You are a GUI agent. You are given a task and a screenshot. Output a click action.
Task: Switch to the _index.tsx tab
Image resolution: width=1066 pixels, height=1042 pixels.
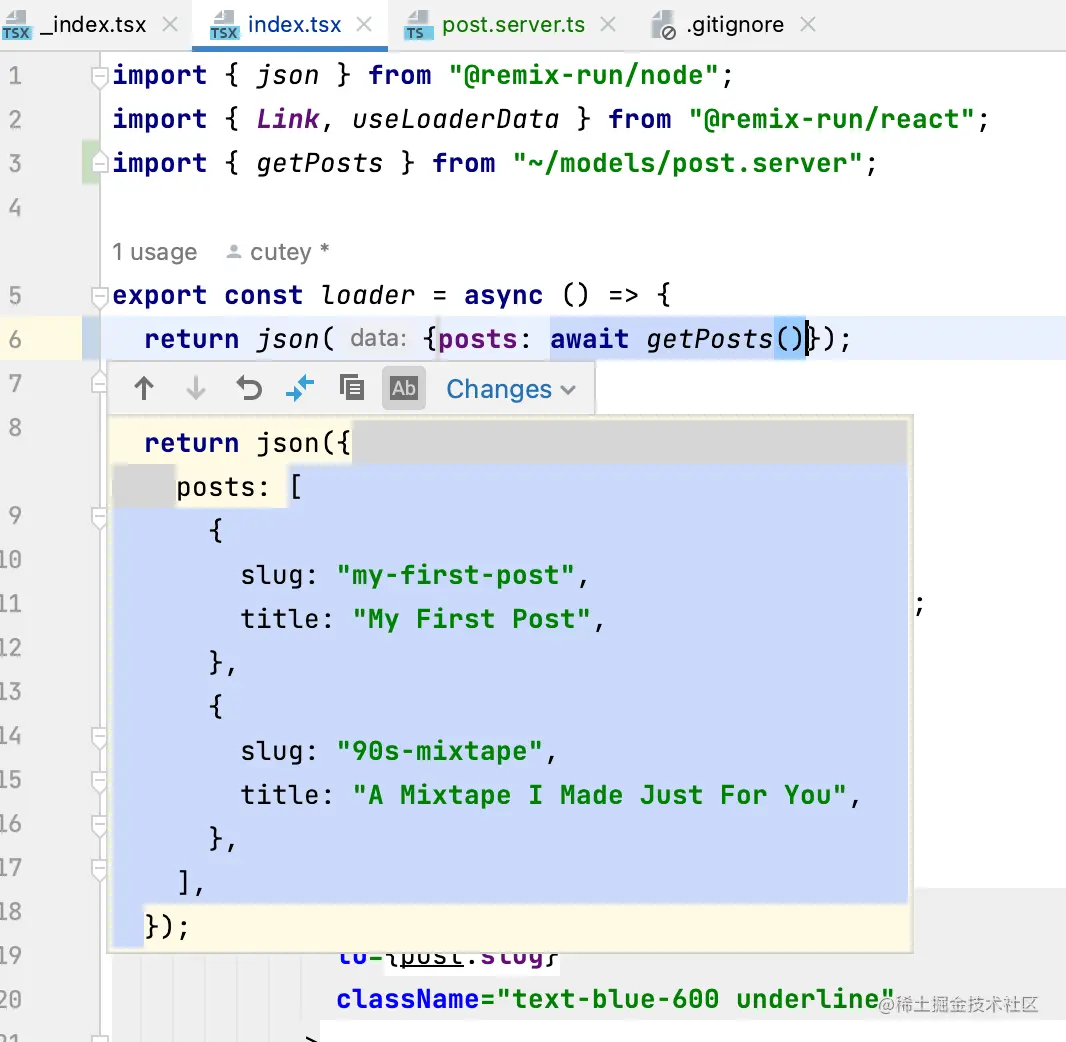coord(93,25)
